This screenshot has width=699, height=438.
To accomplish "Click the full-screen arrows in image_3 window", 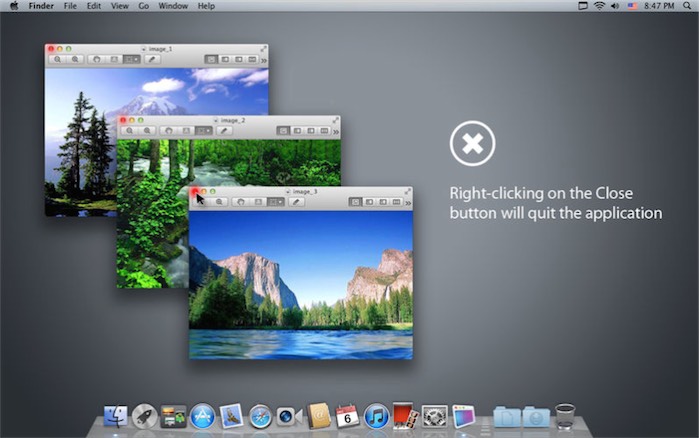I will pyautogui.click(x=407, y=191).
